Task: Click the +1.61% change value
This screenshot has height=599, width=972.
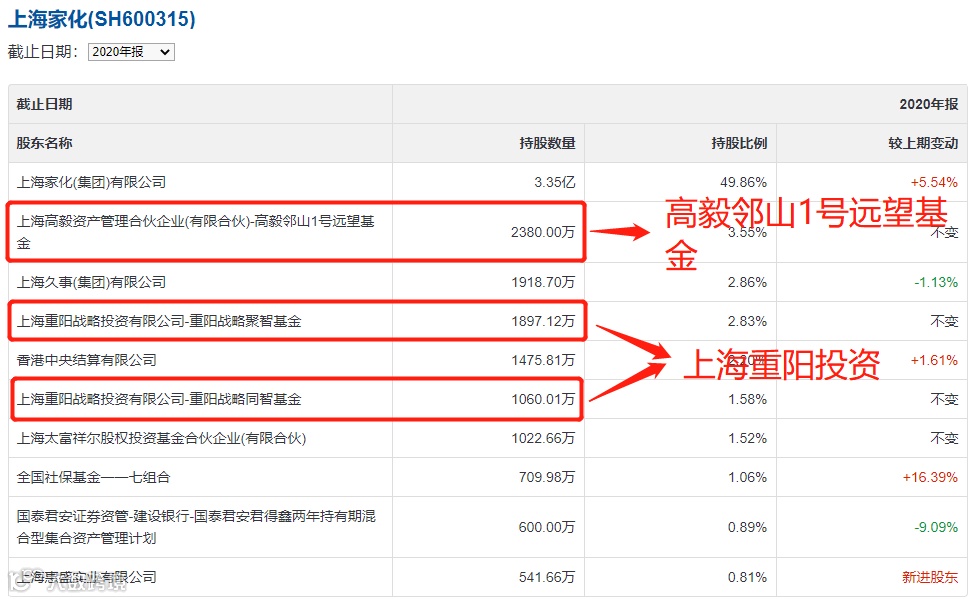Action: pyautogui.click(x=934, y=360)
